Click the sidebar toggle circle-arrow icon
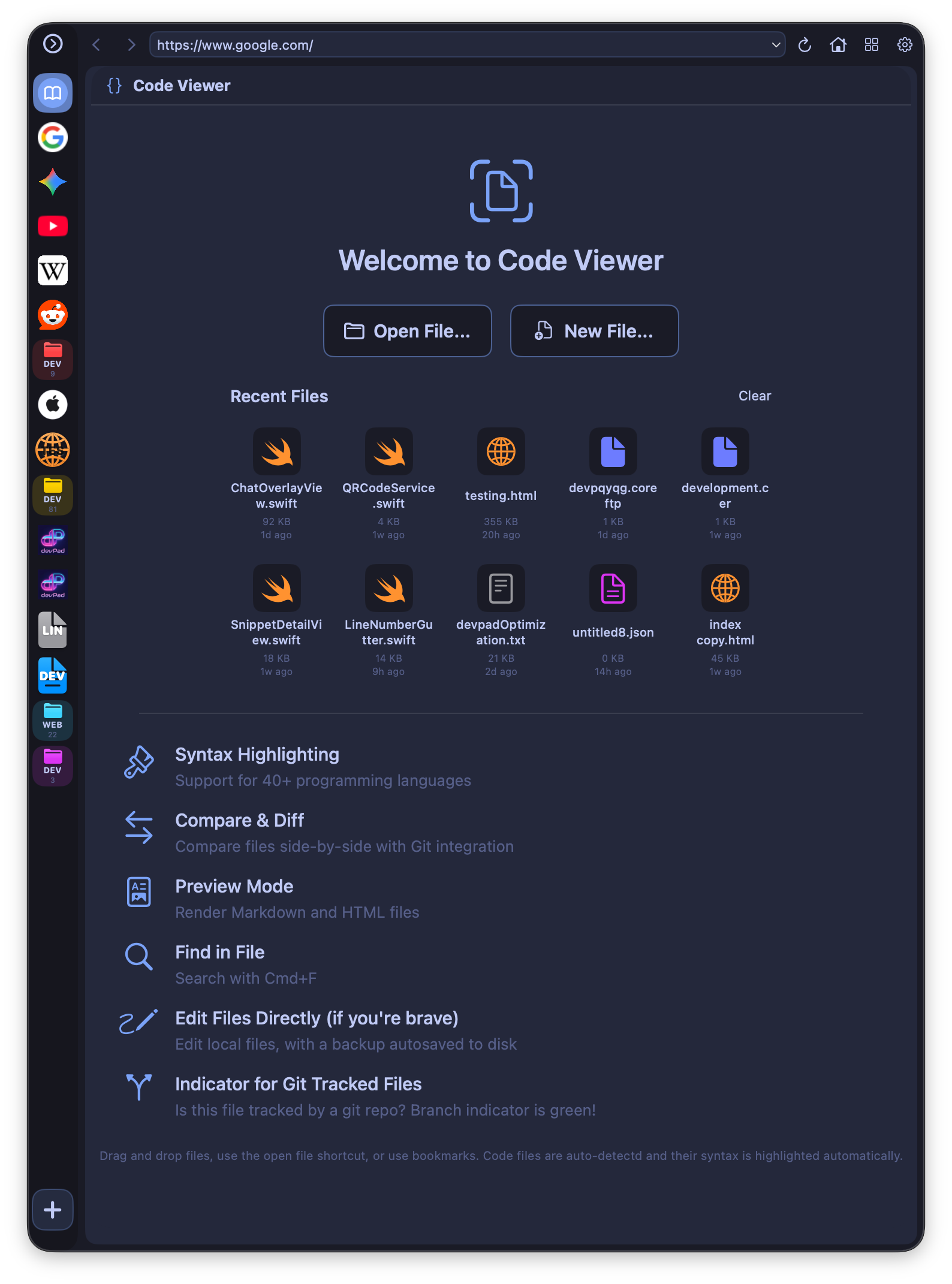 pyautogui.click(x=53, y=44)
